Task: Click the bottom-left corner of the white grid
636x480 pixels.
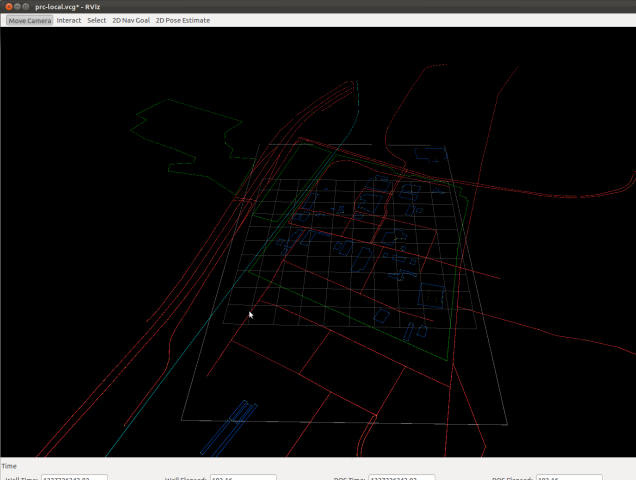Action: tap(181, 420)
